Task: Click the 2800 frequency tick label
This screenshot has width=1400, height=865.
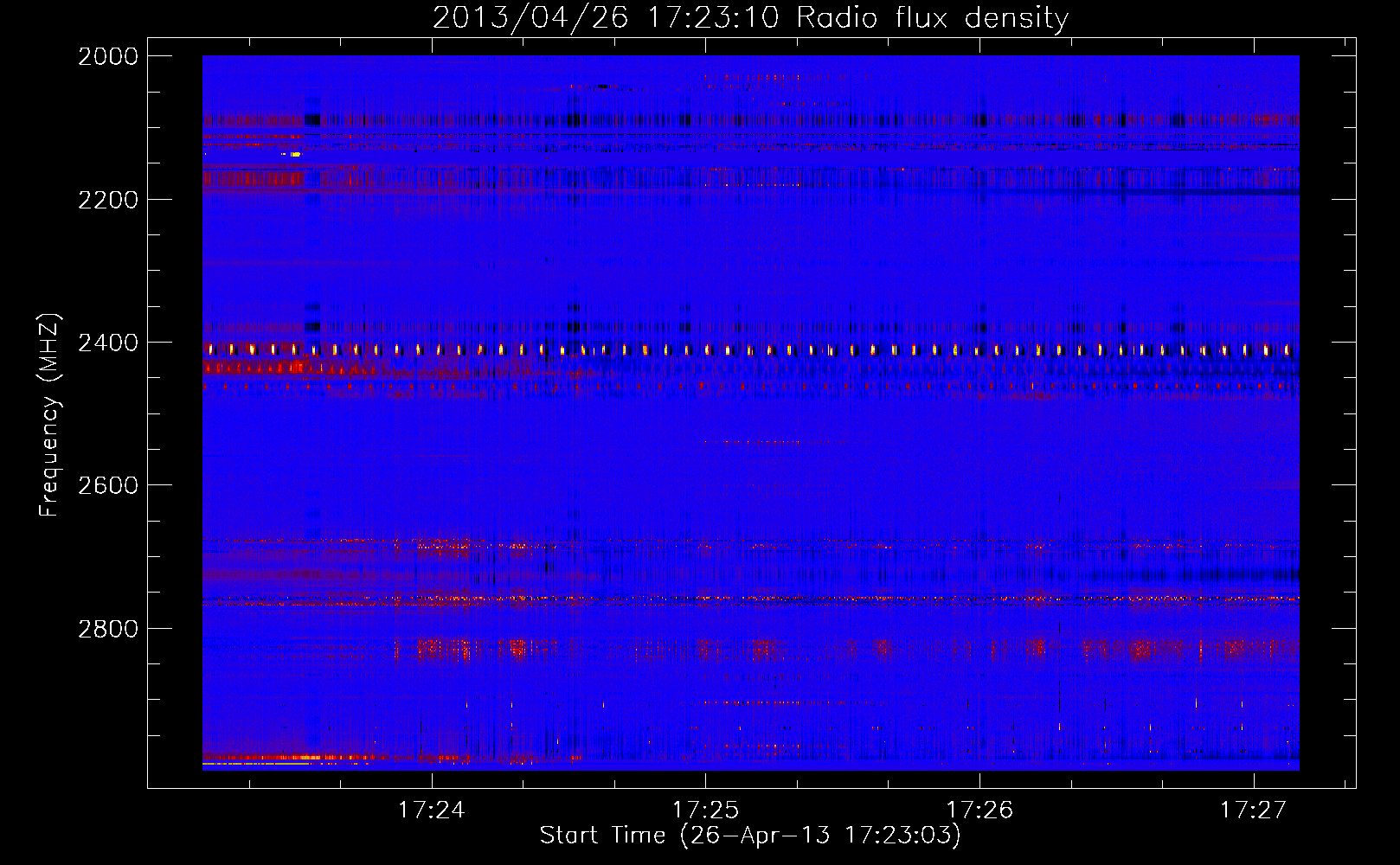Action: point(108,629)
